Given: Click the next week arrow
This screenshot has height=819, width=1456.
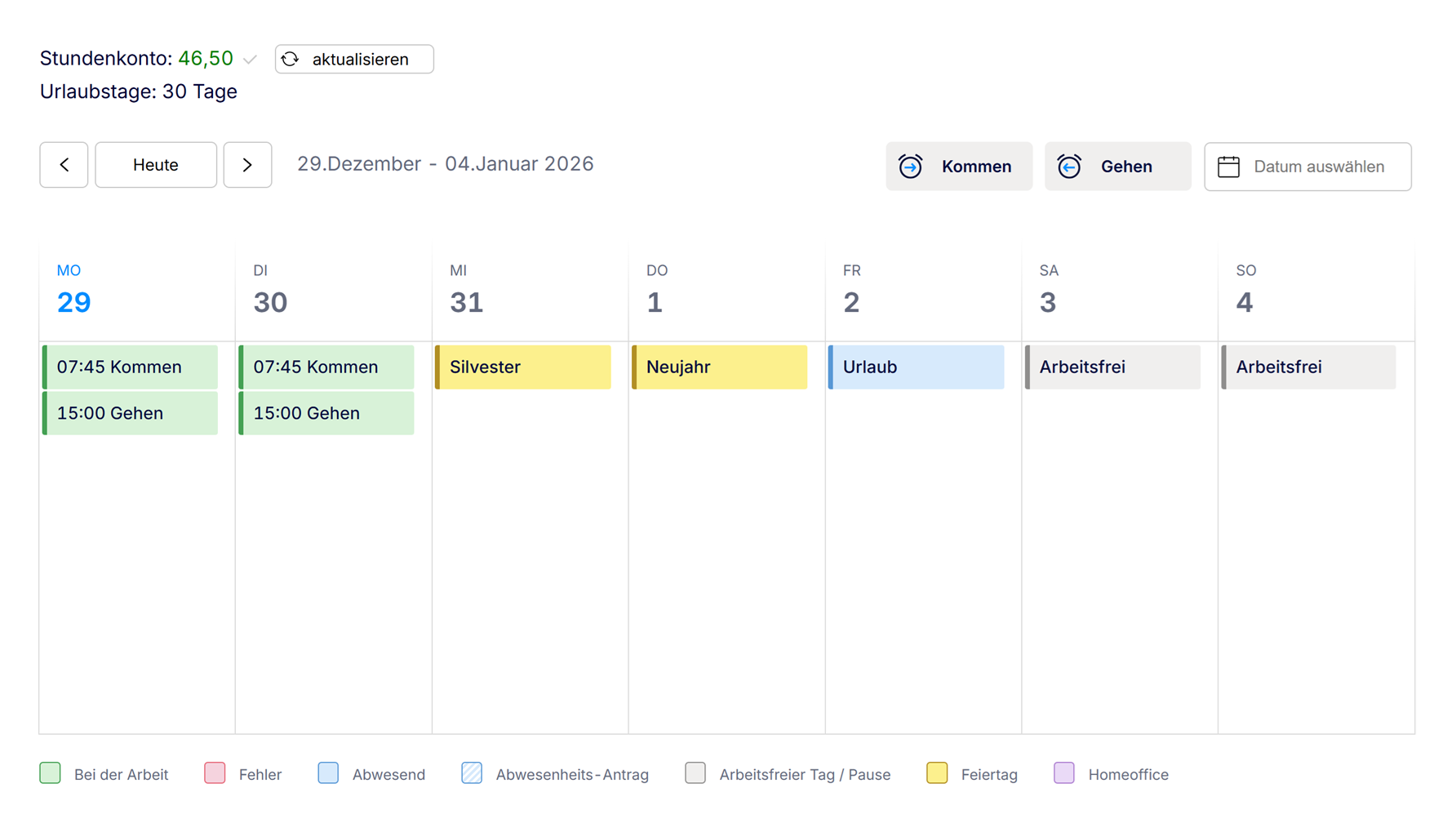Looking at the screenshot, I should click(x=247, y=164).
